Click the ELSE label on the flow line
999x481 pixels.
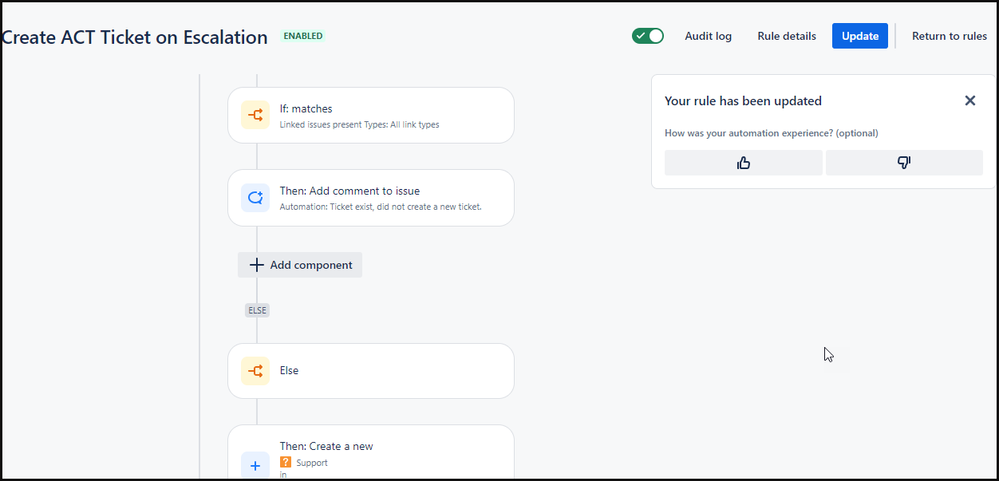tap(257, 310)
